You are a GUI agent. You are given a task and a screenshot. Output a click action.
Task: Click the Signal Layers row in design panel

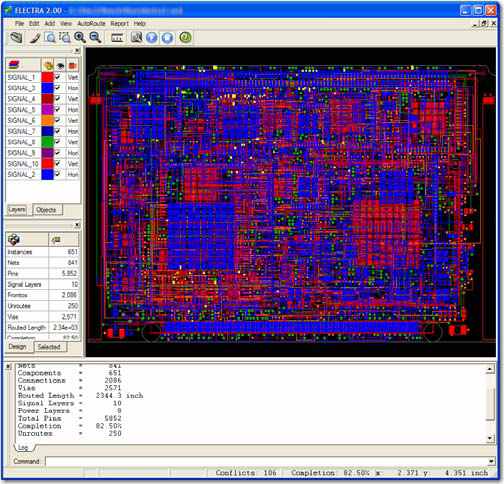pos(42,284)
